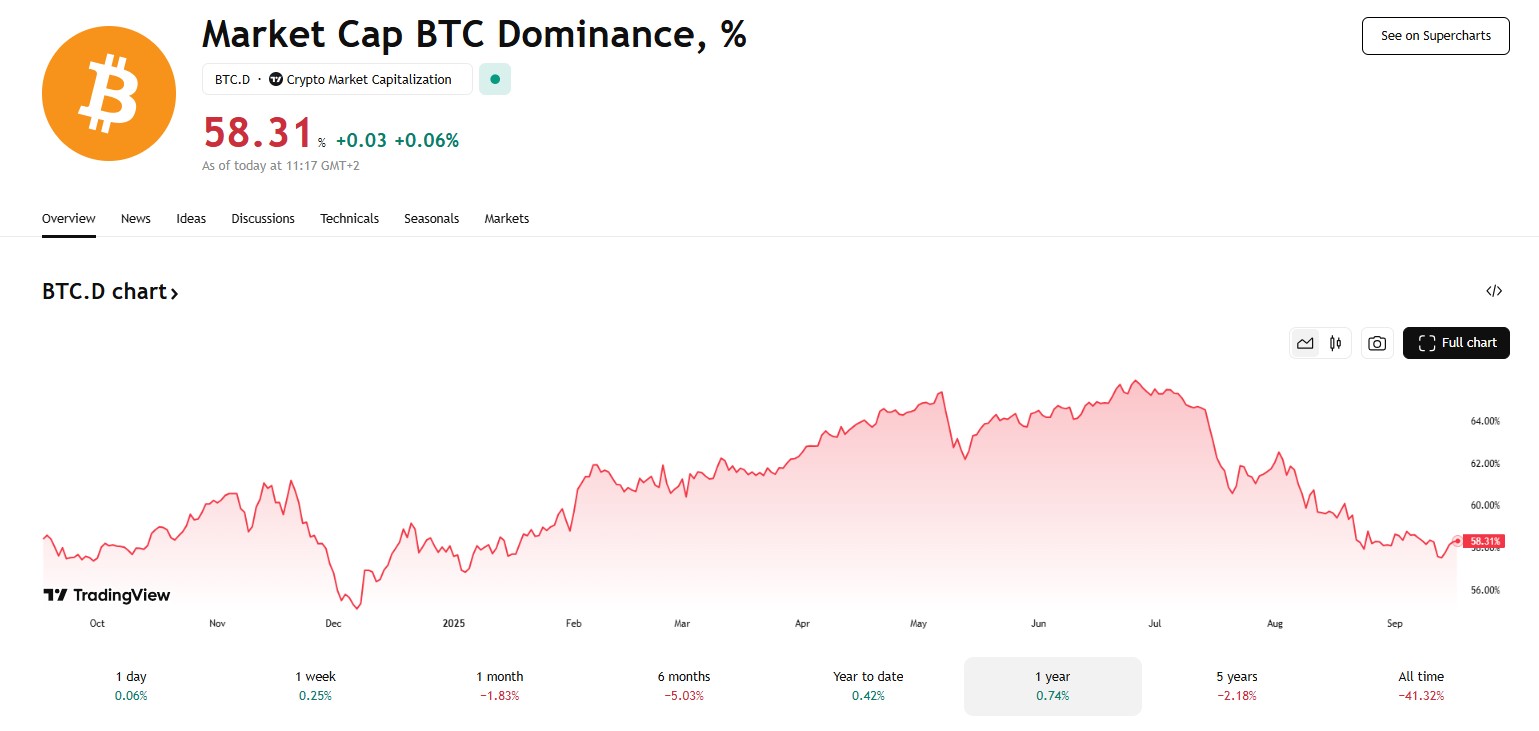Click the TradingView logo on the chart

[106, 595]
